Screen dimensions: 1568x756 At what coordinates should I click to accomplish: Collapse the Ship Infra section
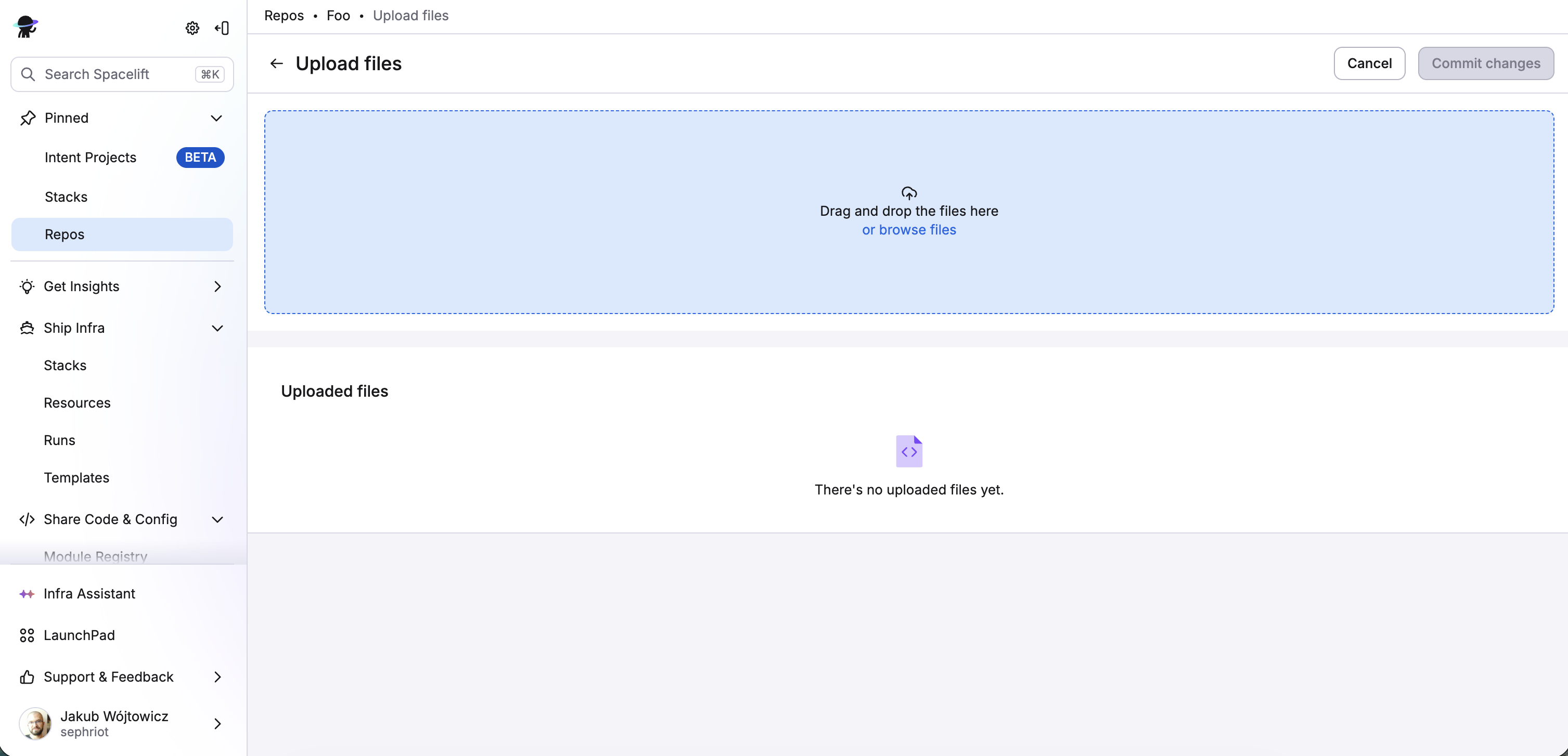(x=217, y=328)
